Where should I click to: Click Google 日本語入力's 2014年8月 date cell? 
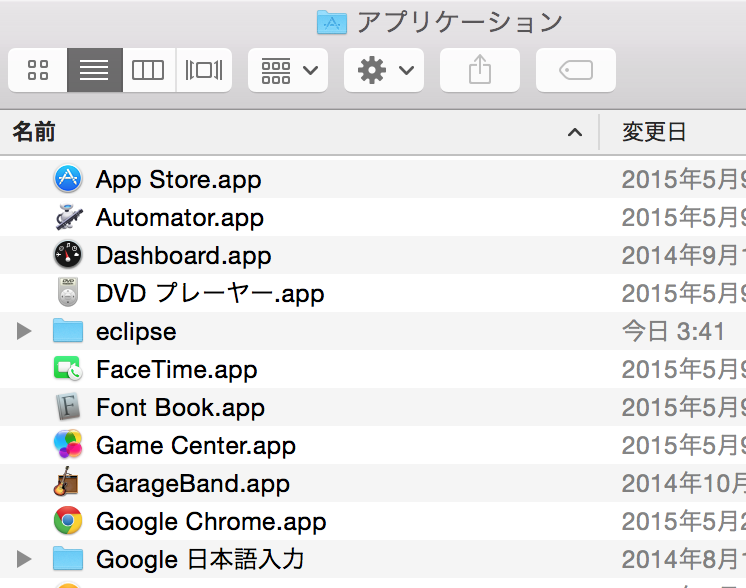(684, 559)
